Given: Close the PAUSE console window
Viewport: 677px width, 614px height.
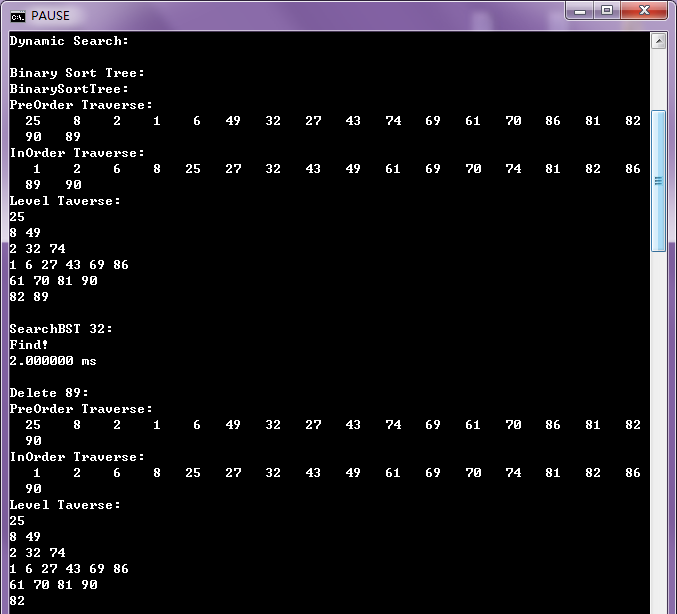Looking at the screenshot, I should click(644, 10).
